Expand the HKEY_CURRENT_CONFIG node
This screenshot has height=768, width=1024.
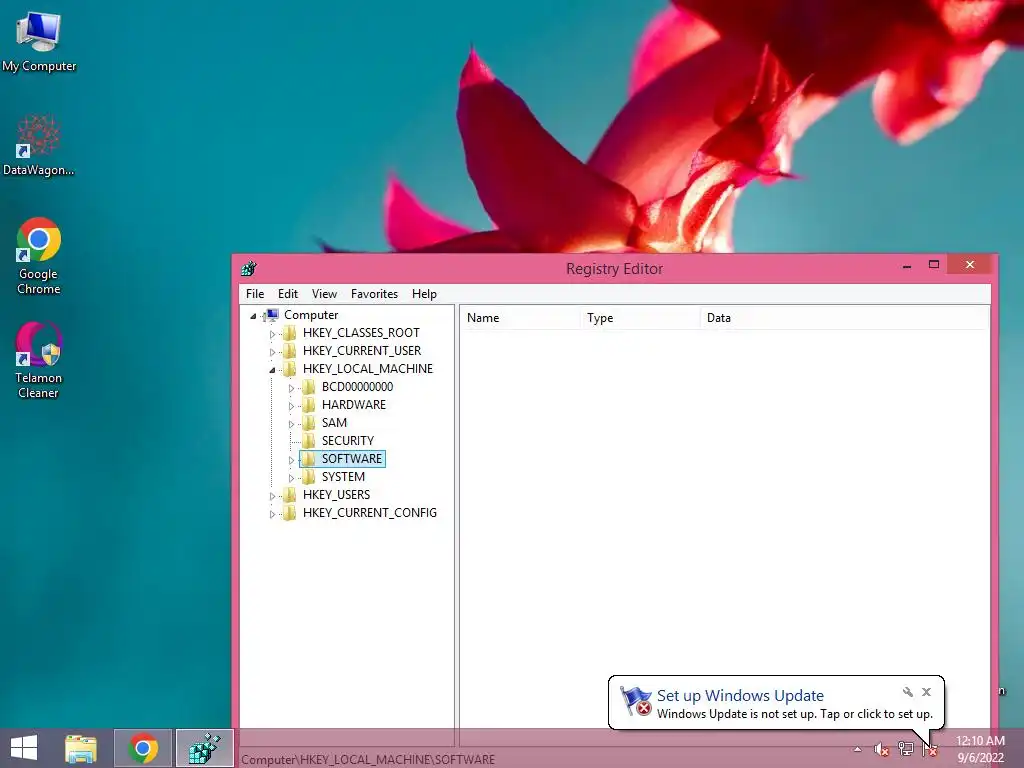(x=272, y=514)
